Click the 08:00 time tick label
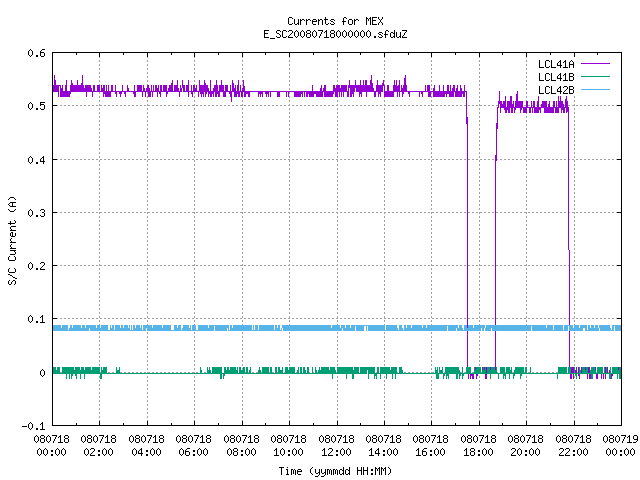The width and height of the screenshot is (640, 480). [x=241, y=452]
